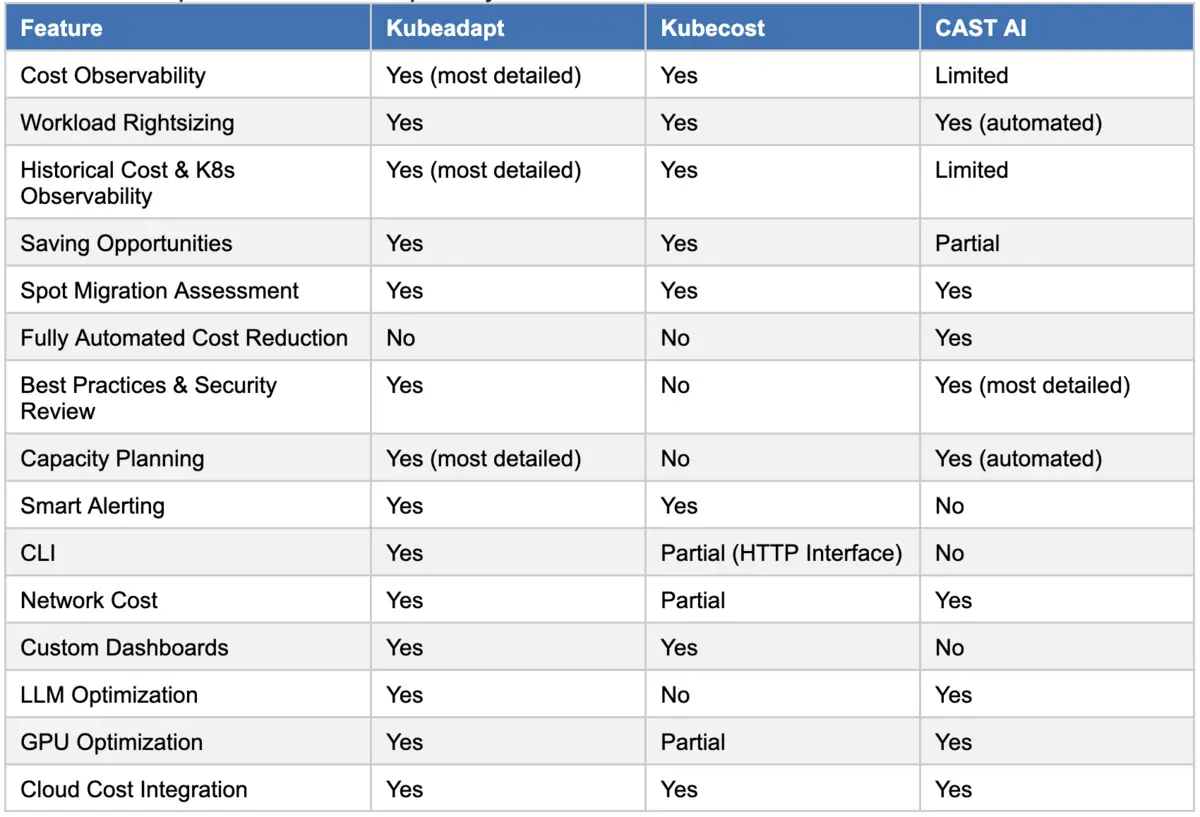Click the Custom Dashboards feature cell

(x=124, y=648)
